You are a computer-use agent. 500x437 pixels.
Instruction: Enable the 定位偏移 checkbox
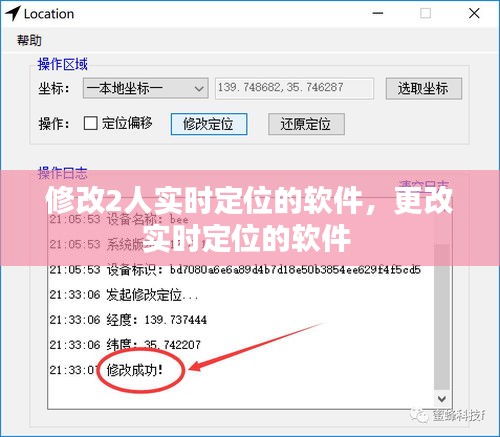(90, 123)
